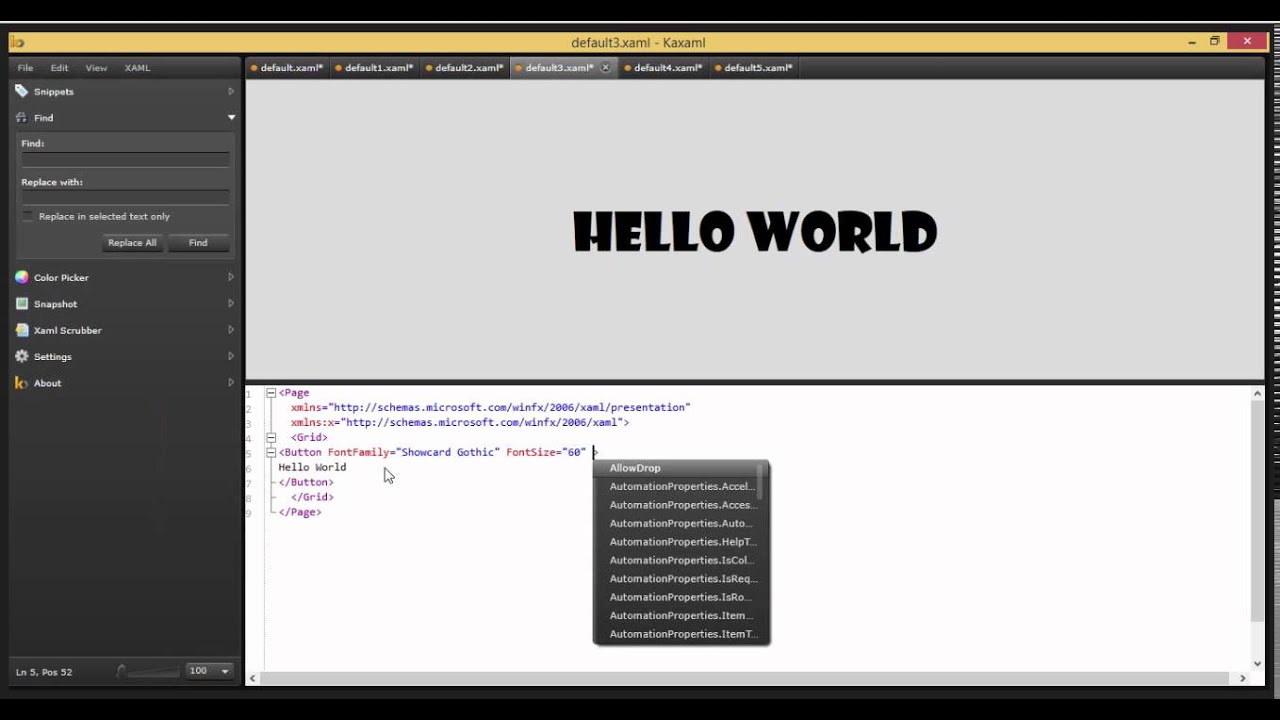The width and height of the screenshot is (1280, 720).
Task: Click the zoom slider in status bar
Action: coord(150,671)
